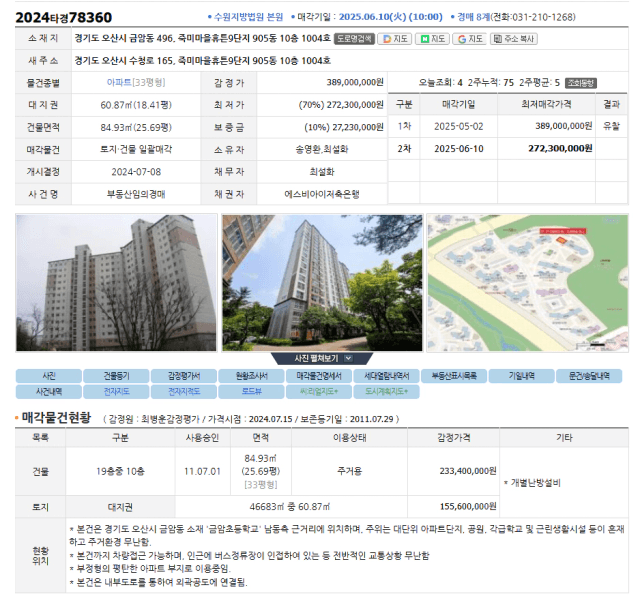Select the 문건/송달내역 tab

pyautogui.click(x=589, y=376)
